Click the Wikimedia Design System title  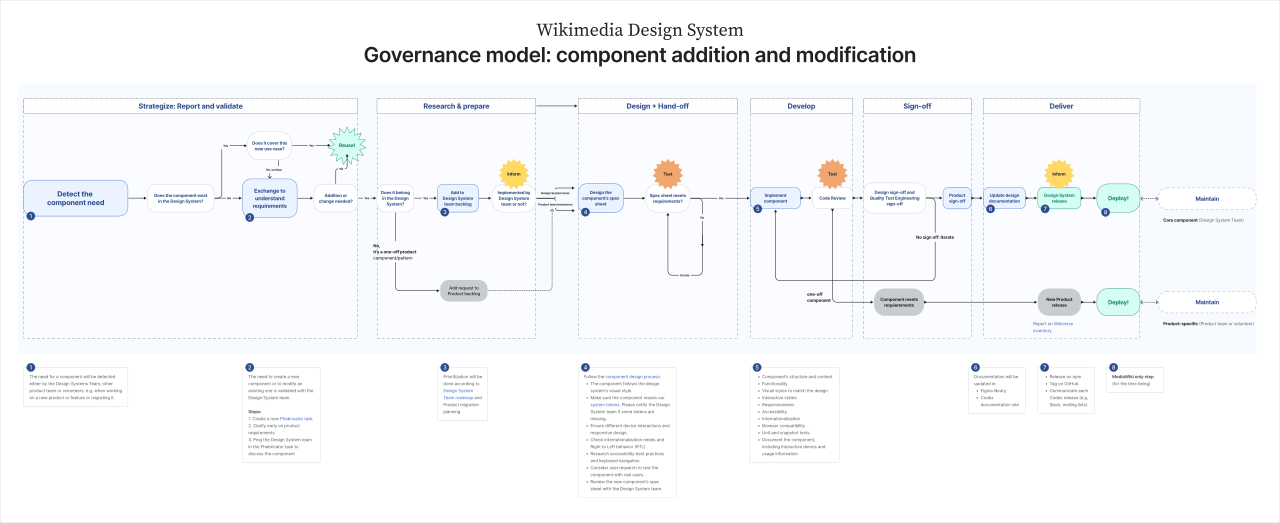coord(639,30)
